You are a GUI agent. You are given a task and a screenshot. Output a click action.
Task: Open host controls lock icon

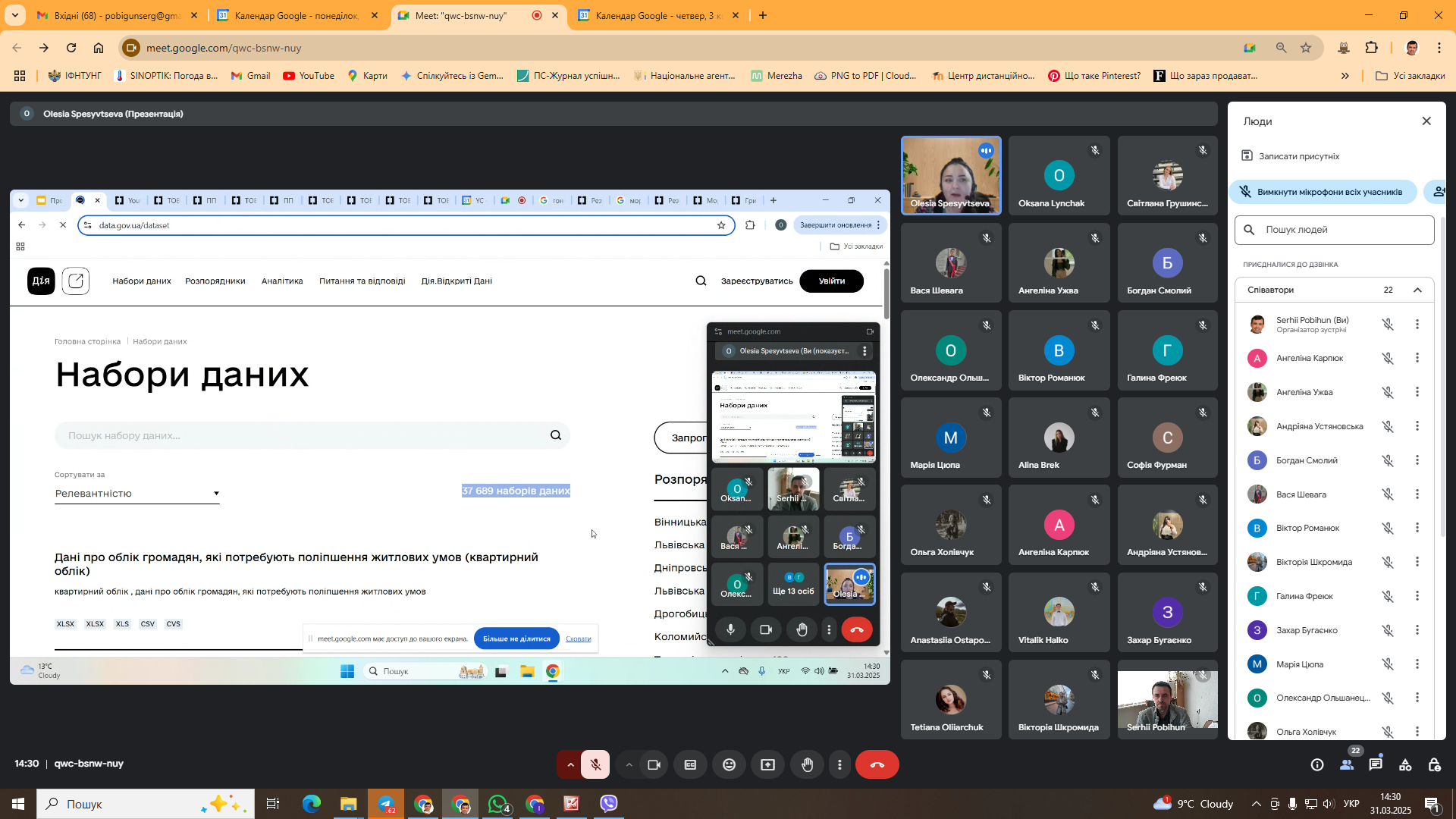pos(1434,764)
